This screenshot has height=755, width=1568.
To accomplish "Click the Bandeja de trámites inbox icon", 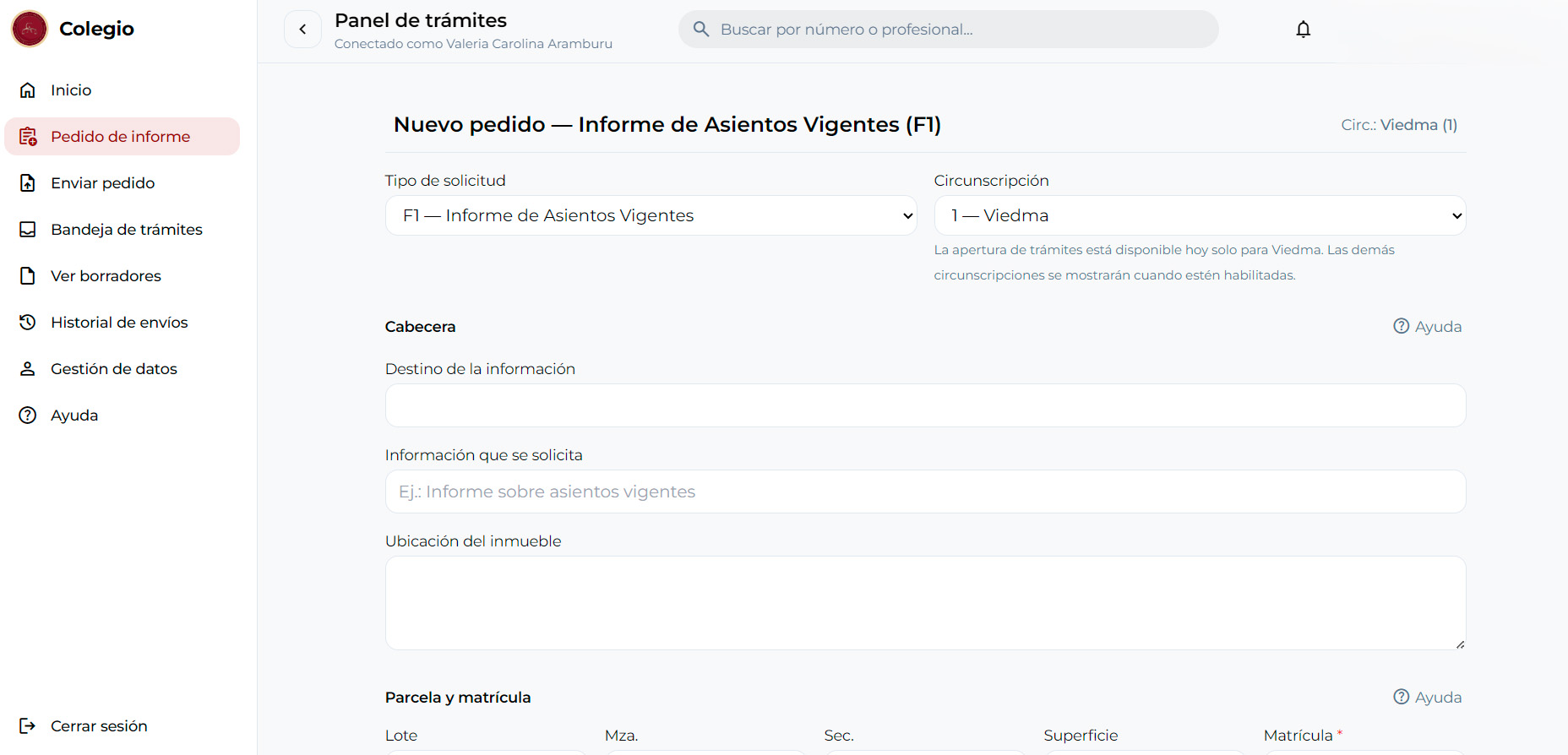I will (28, 230).
